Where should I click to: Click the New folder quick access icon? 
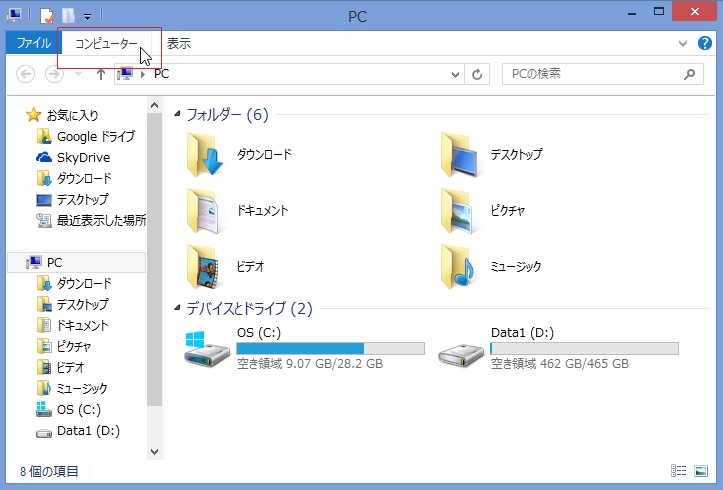point(68,16)
